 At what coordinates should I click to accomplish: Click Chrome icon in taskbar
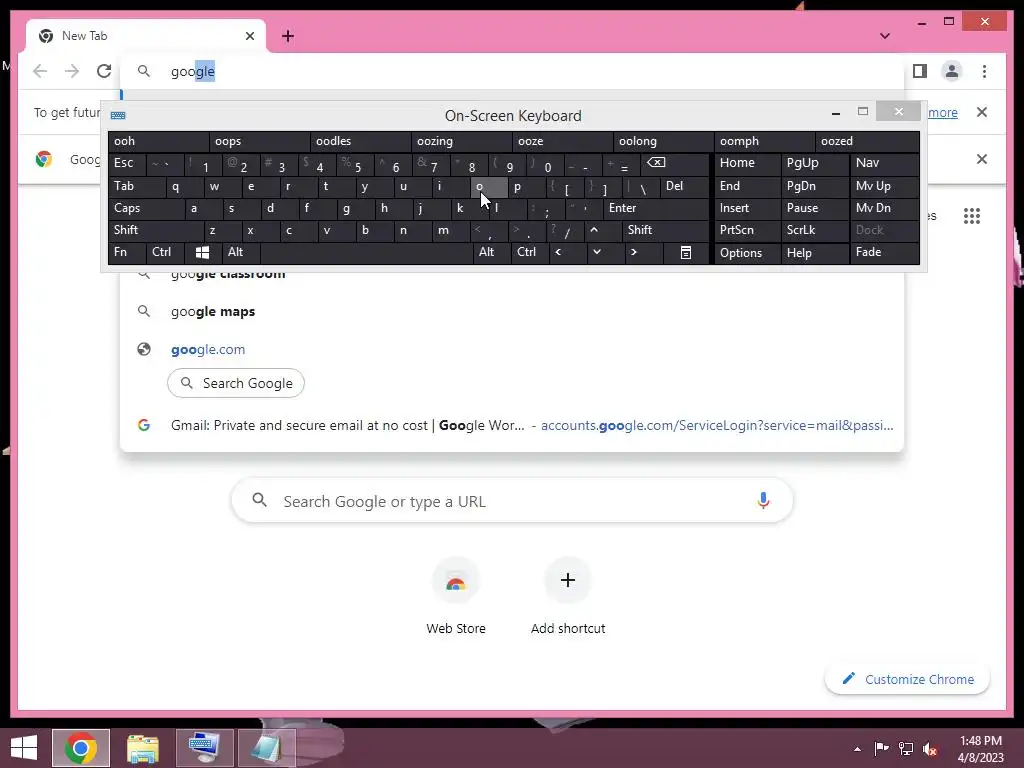(x=81, y=748)
